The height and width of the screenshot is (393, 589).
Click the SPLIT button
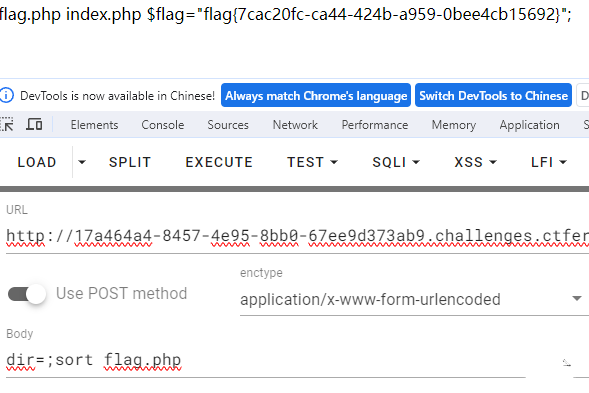coord(130,162)
